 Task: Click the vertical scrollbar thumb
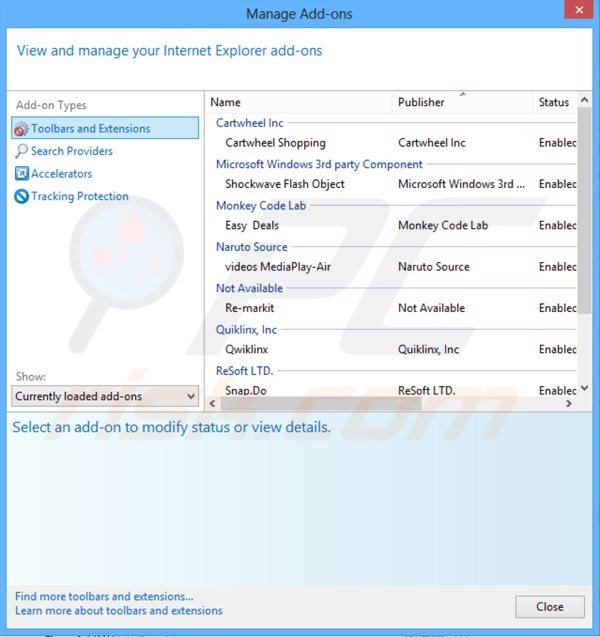point(585,210)
